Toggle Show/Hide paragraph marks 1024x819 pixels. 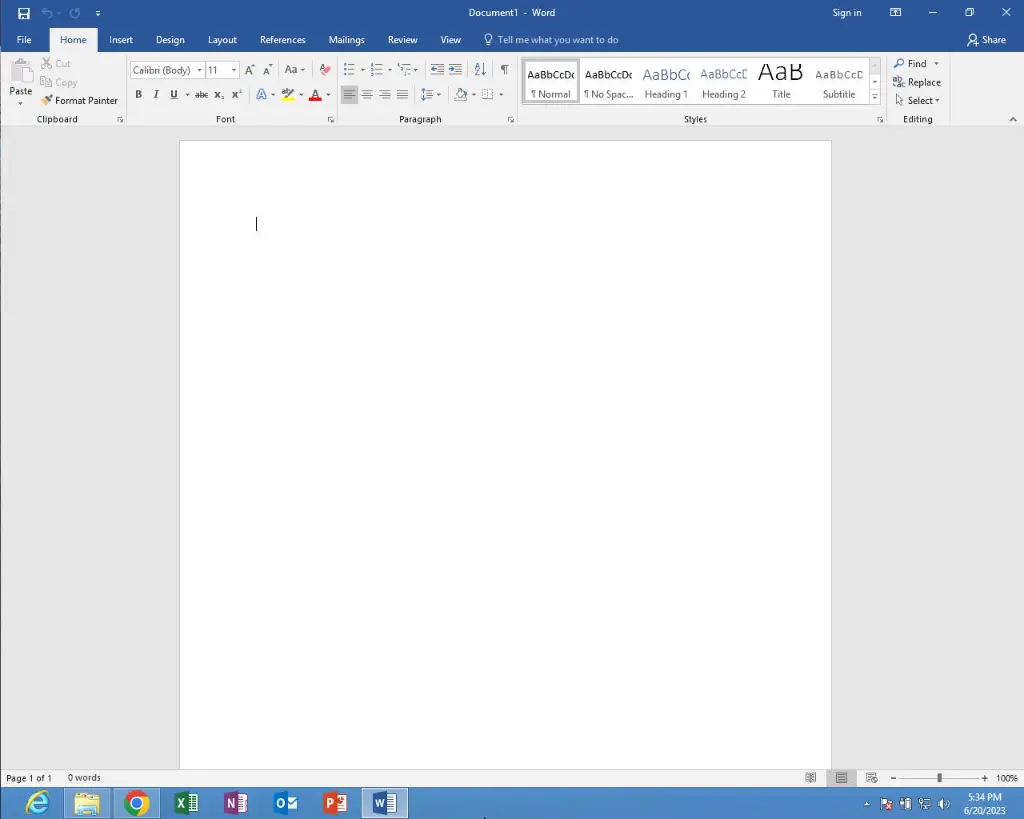pyautogui.click(x=504, y=69)
